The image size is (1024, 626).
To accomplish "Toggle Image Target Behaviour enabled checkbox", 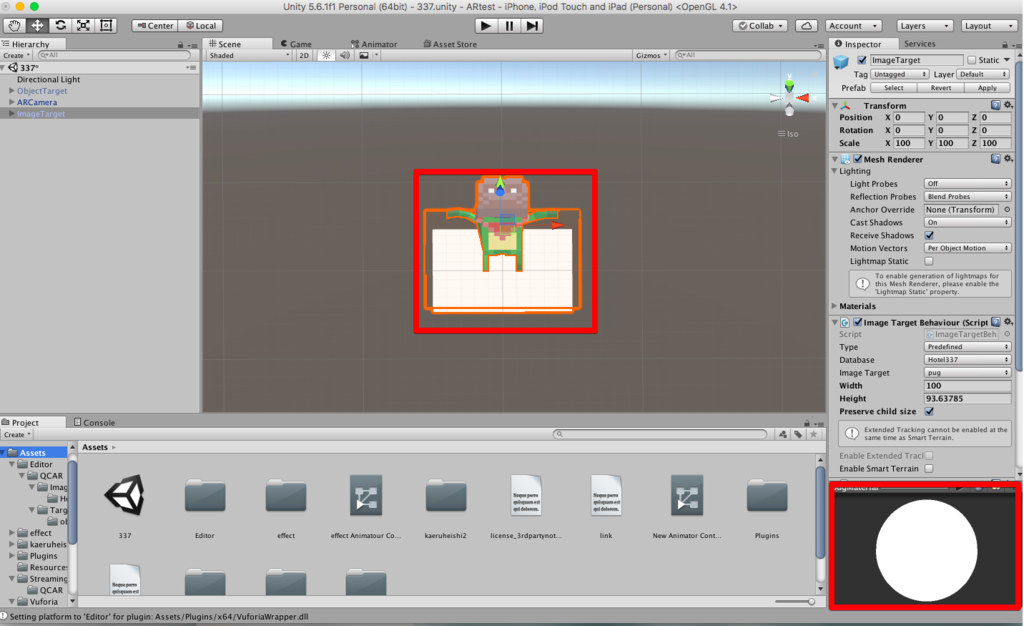I will (857, 322).
